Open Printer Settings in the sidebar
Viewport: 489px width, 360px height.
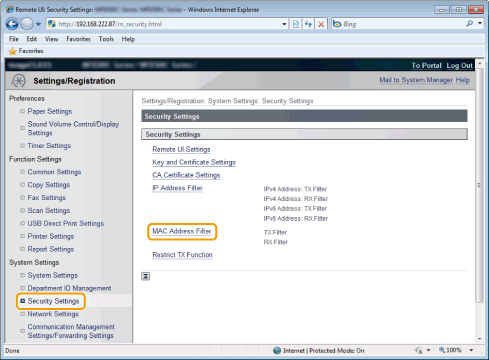click(x=51, y=236)
